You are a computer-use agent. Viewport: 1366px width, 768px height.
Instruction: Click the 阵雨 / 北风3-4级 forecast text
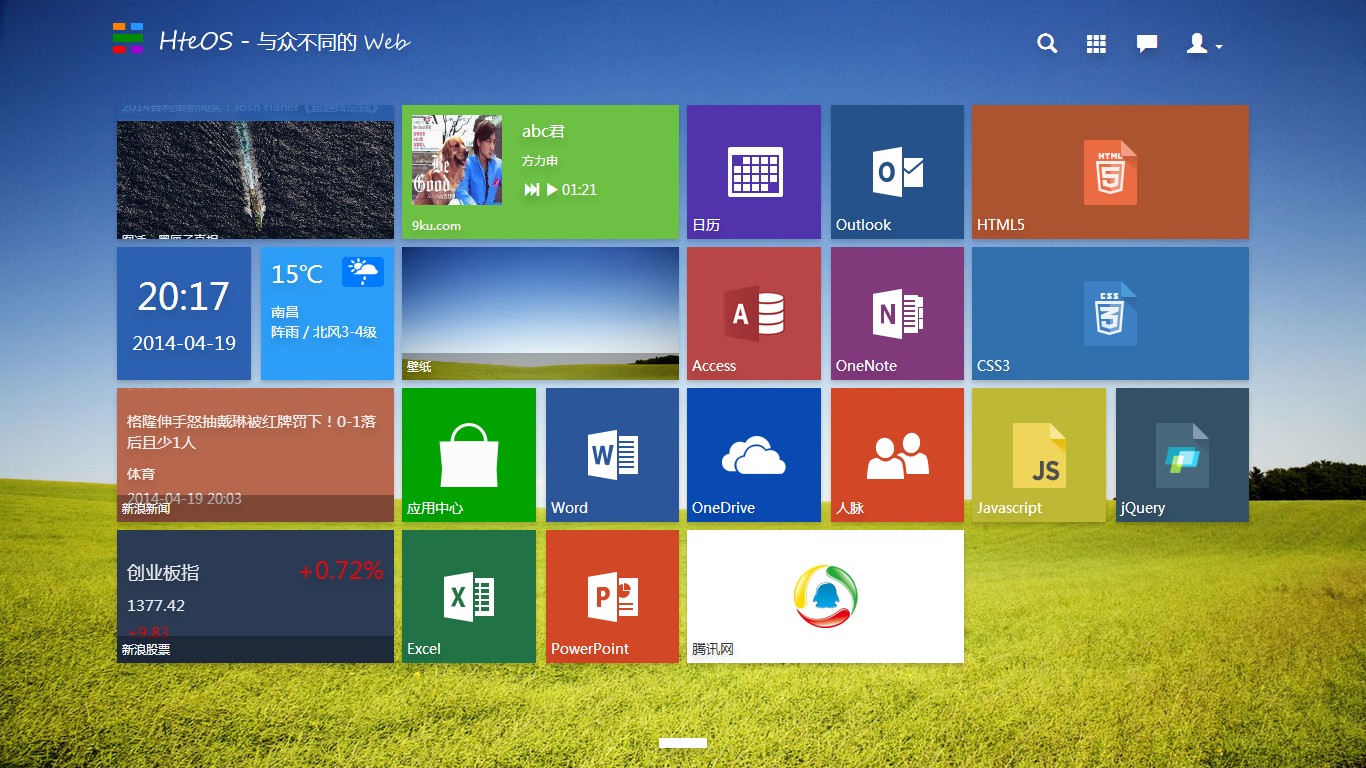coord(324,332)
